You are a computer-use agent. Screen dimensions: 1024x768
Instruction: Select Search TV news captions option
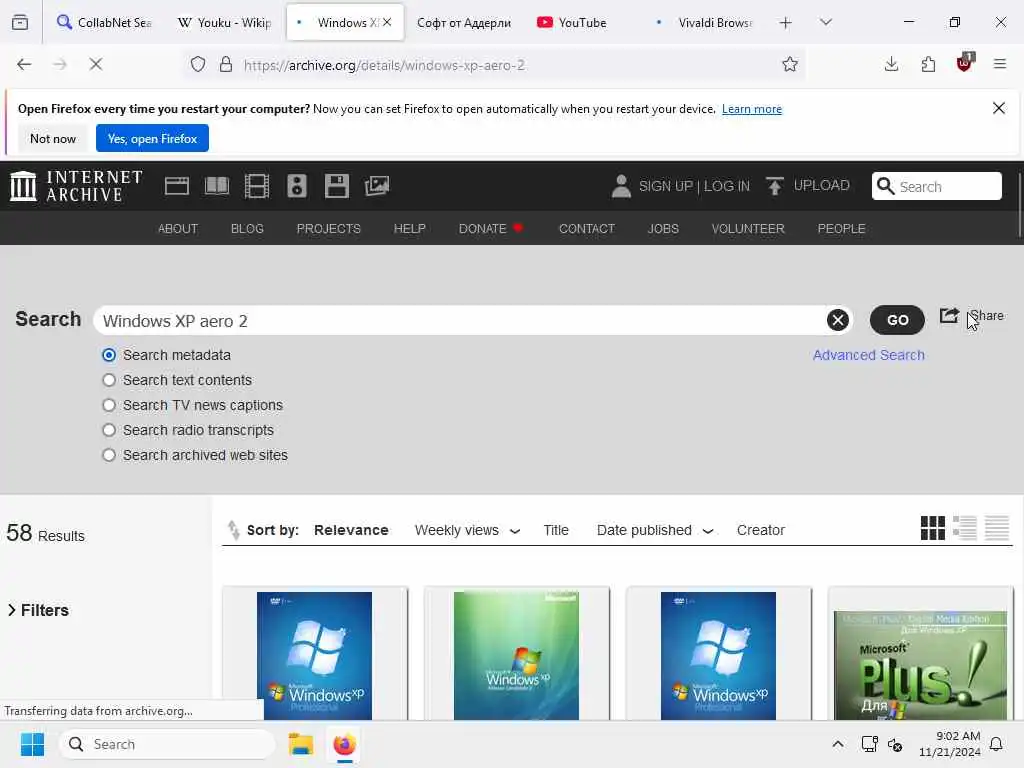coord(109,405)
